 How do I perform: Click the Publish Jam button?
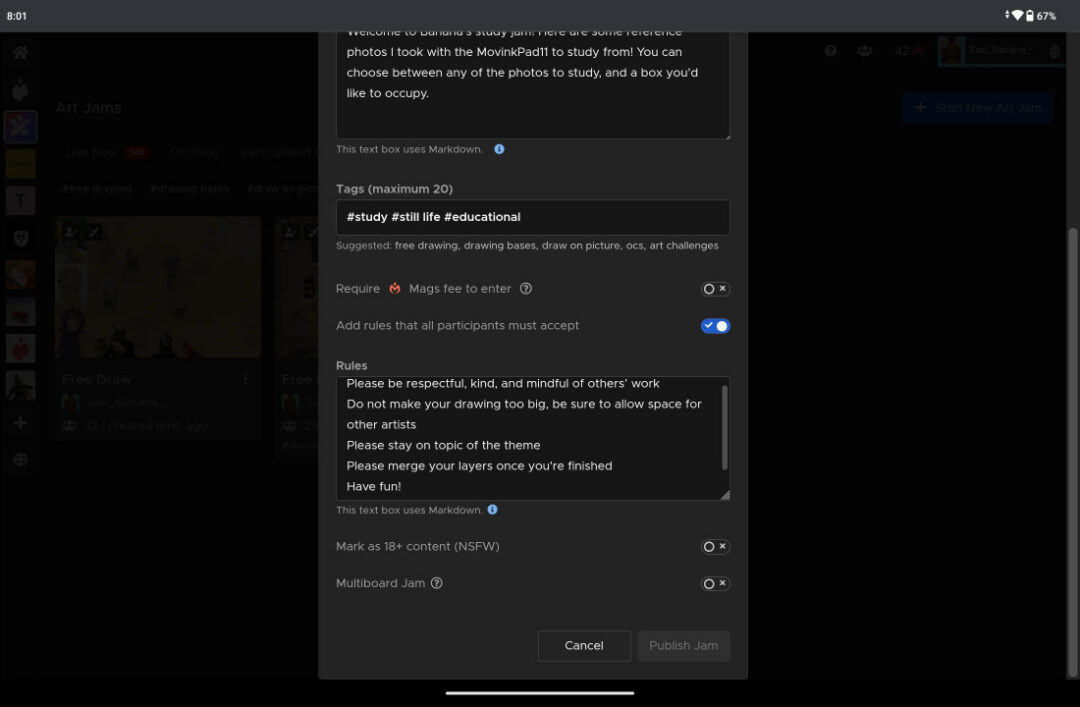point(683,646)
